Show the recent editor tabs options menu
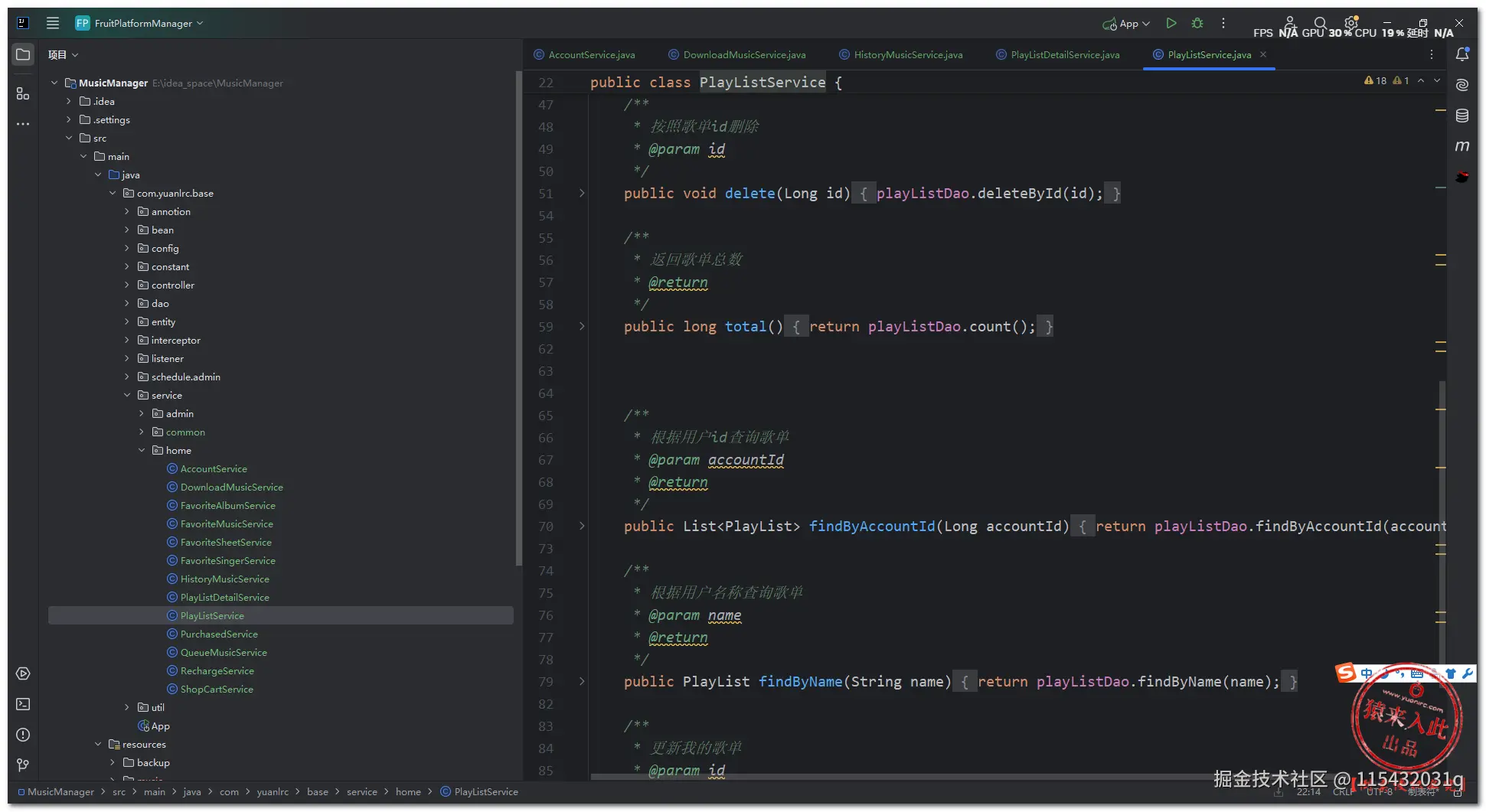The image size is (1486, 812). click(1432, 54)
